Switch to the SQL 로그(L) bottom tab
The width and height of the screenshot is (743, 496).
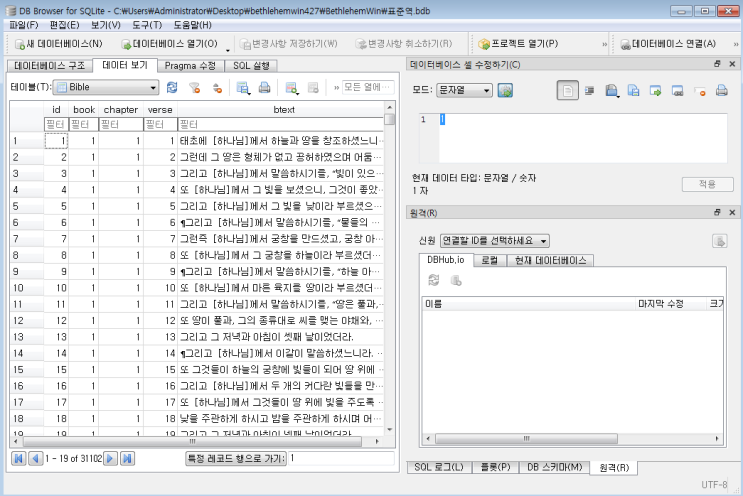point(439,467)
